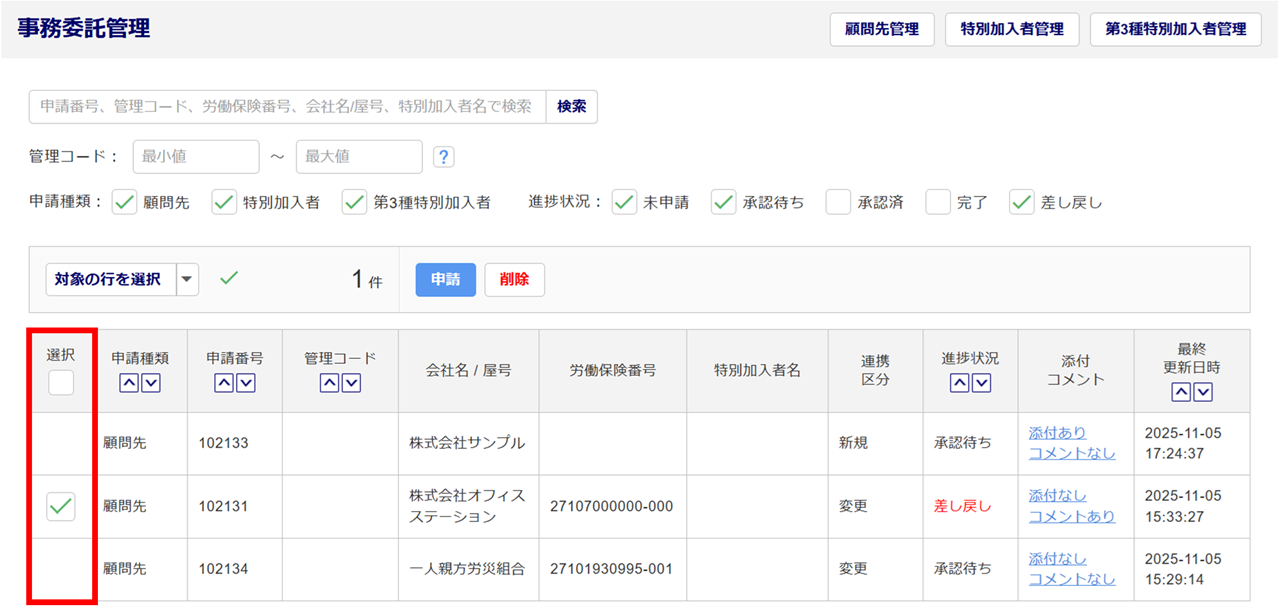Enable the 承認済 status filter
Viewport: 1280px width, 616px height.
838,202
